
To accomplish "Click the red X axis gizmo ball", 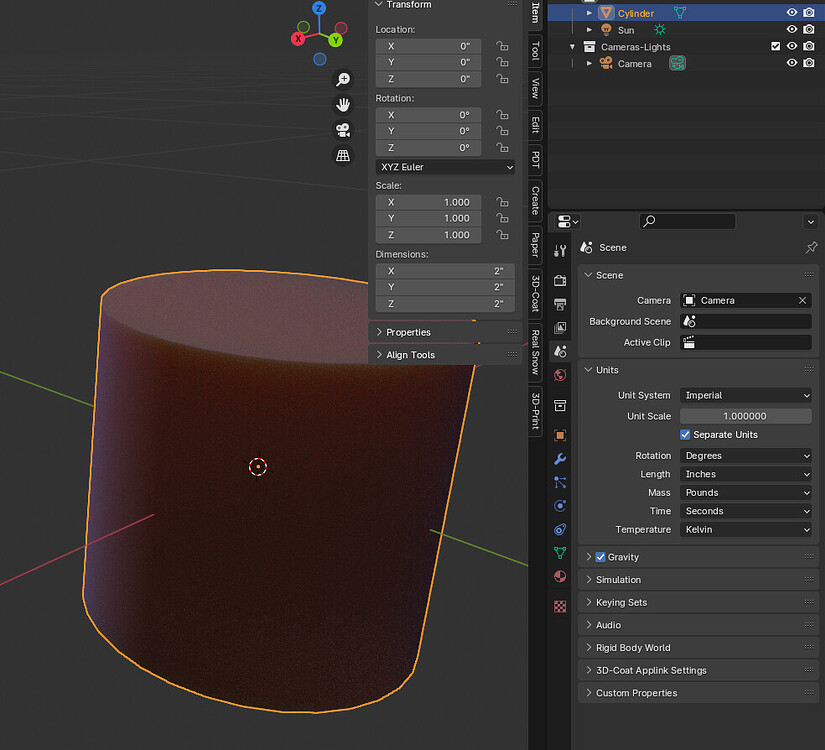I will click(x=298, y=38).
